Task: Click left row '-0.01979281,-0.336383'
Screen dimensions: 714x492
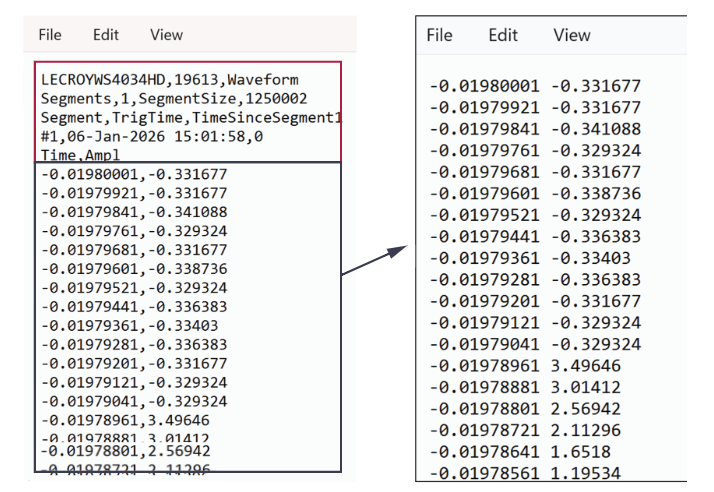Action: 134,344
